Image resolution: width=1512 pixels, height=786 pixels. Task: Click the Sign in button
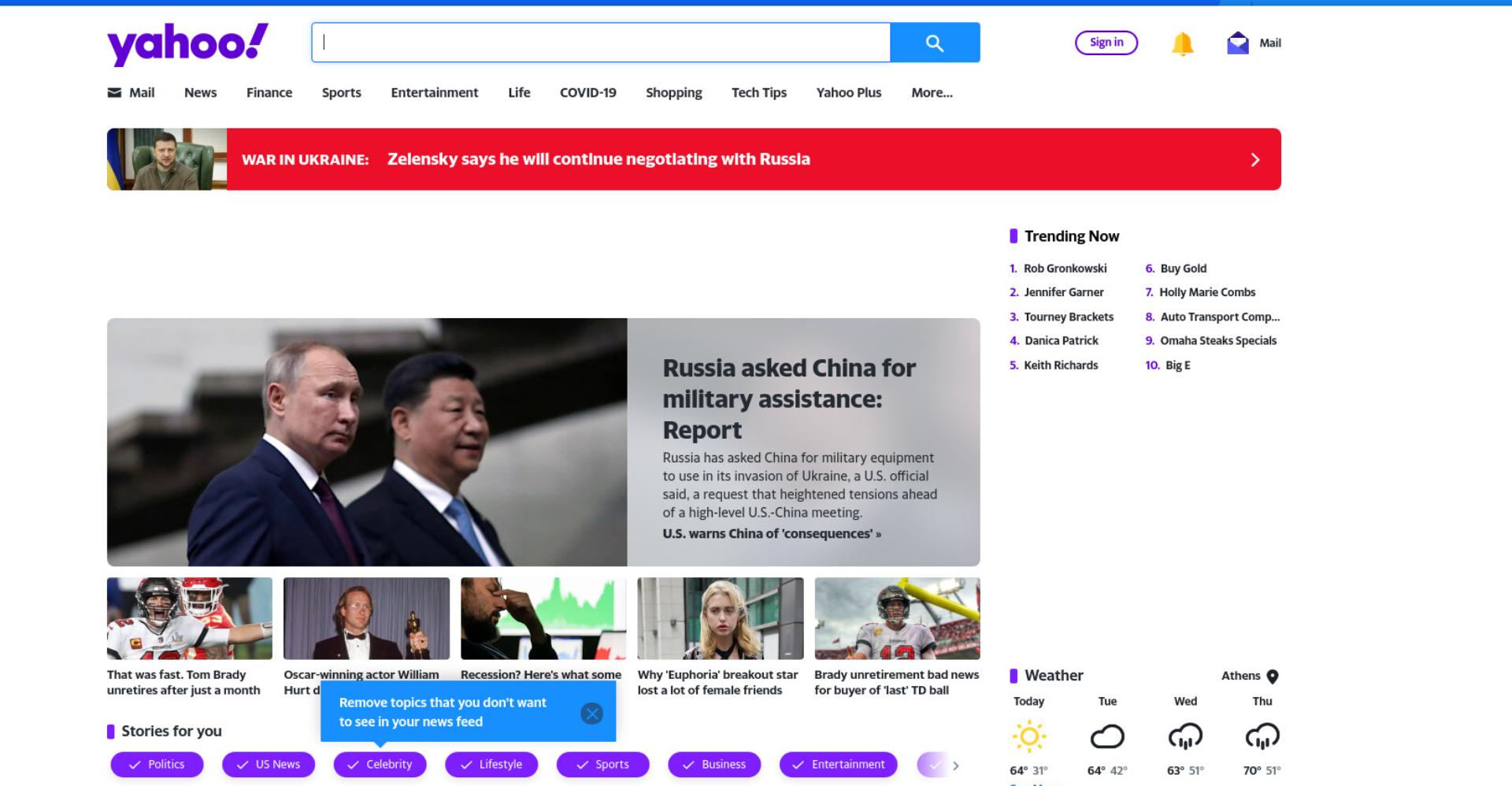pyautogui.click(x=1106, y=43)
